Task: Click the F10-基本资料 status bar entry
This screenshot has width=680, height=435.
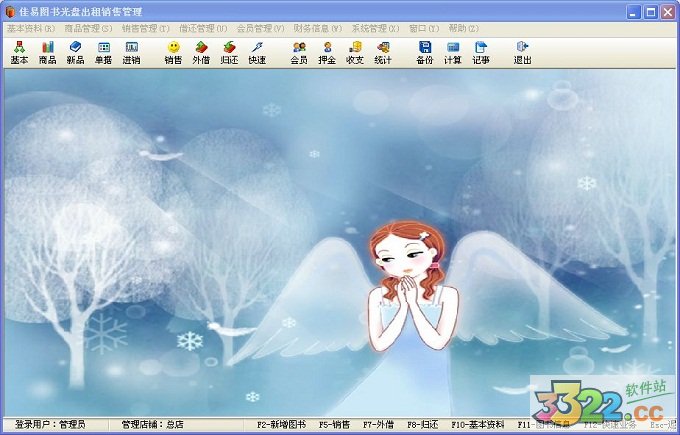Action: click(x=477, y=424)
